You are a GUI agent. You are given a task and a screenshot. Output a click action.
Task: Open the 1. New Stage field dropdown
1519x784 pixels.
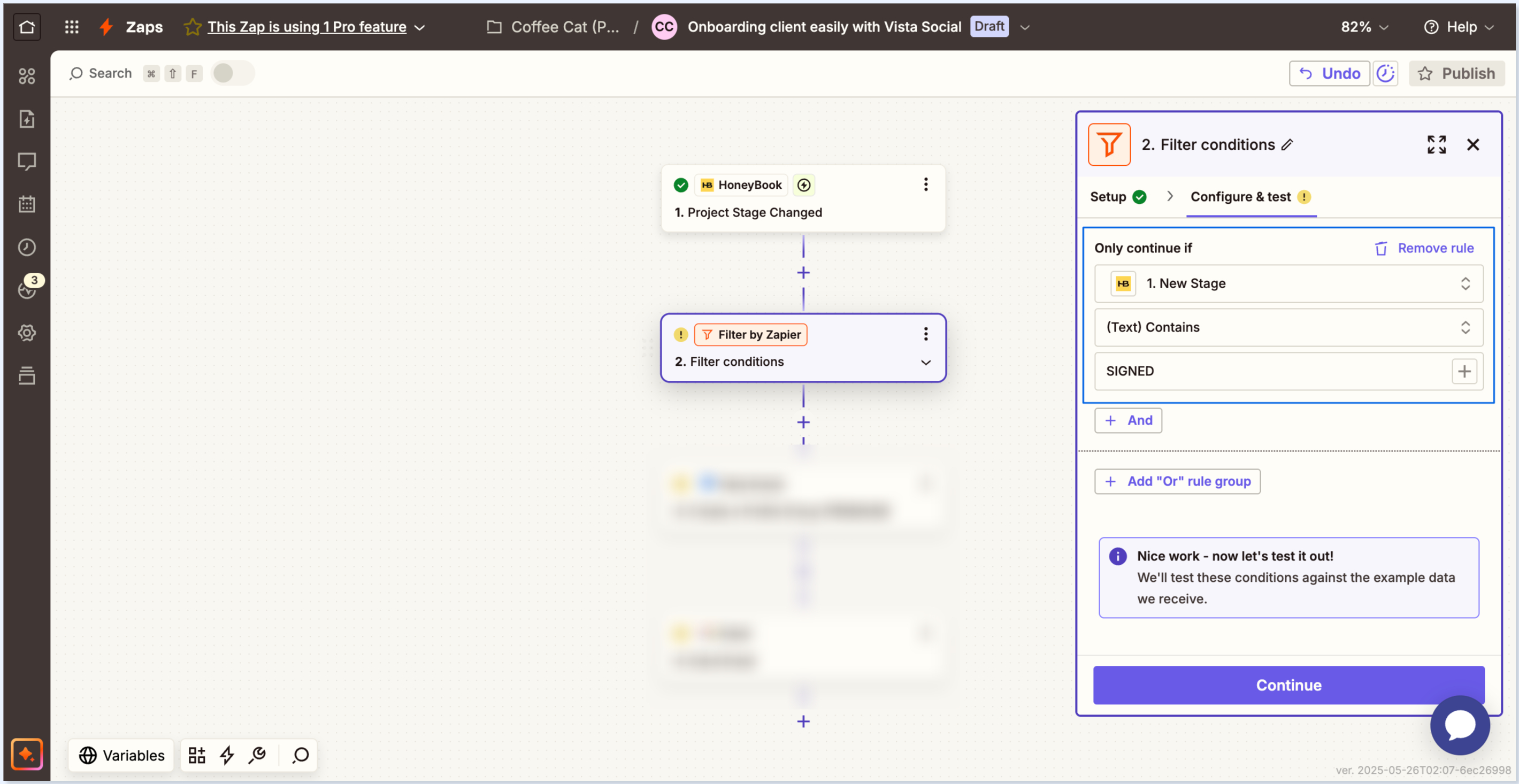1288,283
